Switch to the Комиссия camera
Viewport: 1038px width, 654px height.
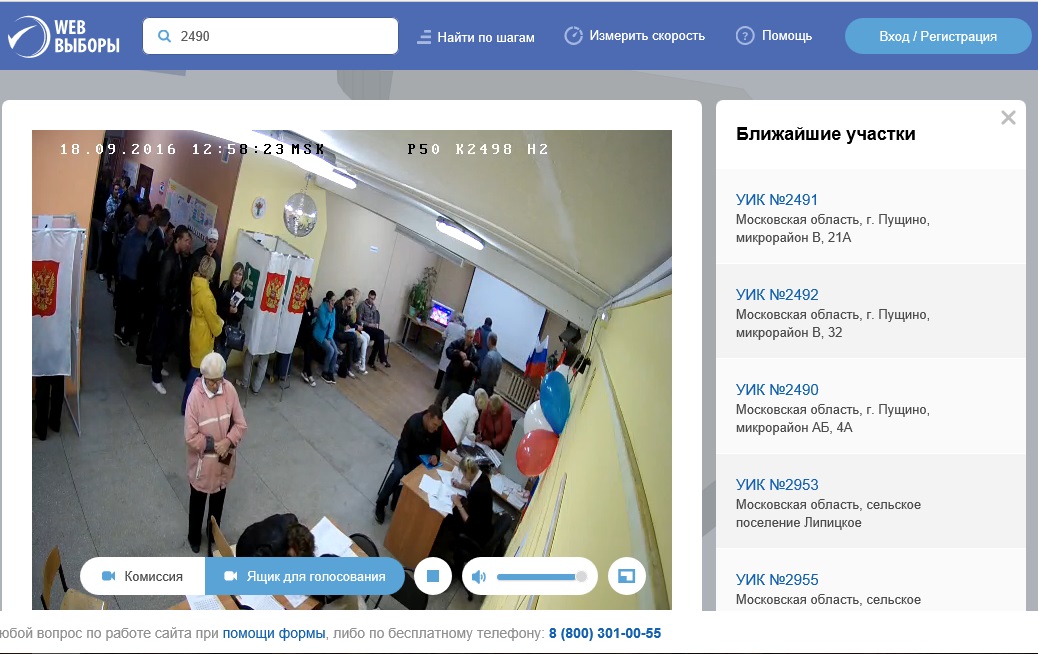point(143,577)
